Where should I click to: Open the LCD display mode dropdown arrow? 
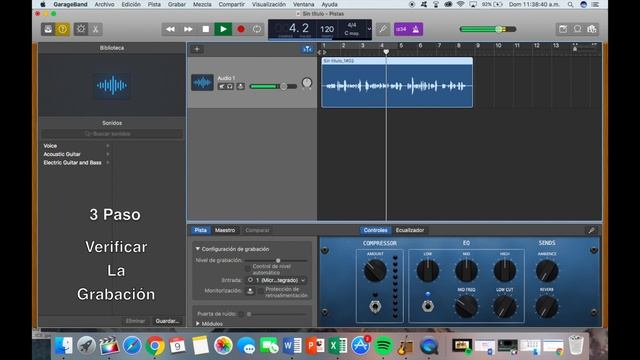click(369, 29)
